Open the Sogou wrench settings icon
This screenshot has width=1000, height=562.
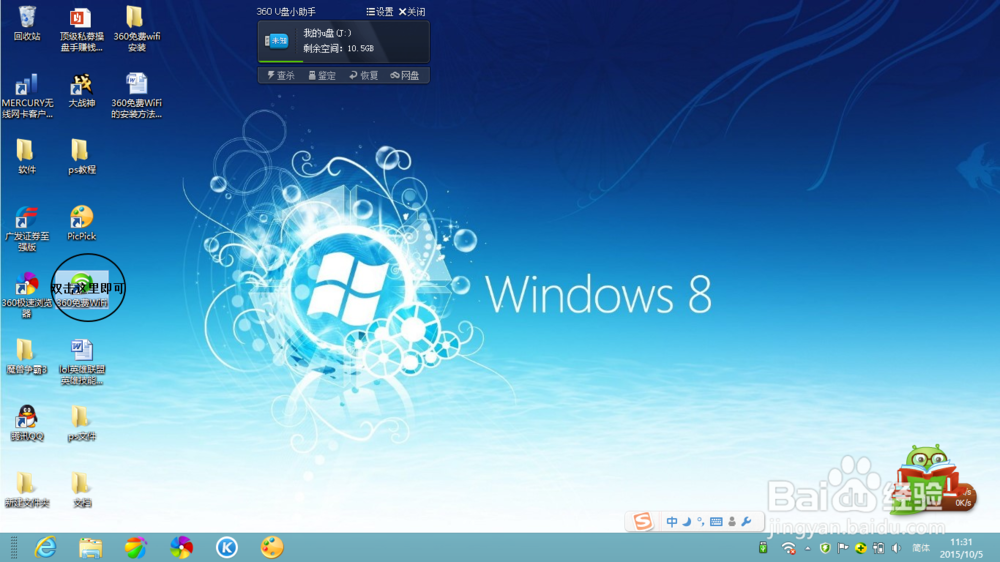pyautogui.click(x=746, y=522)
